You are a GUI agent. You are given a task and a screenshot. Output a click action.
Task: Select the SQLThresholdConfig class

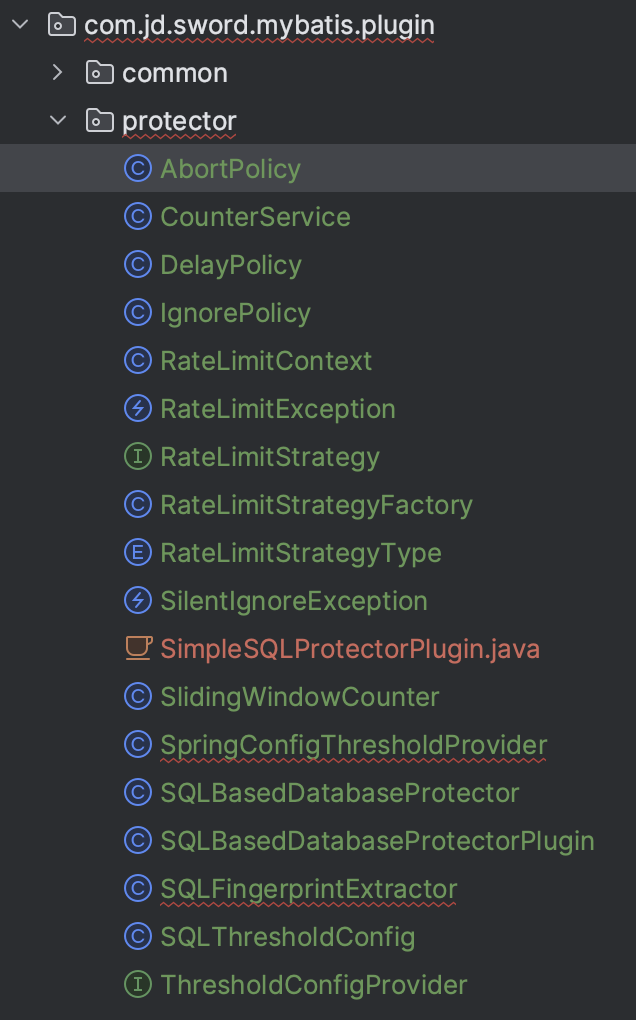point(287,937)
